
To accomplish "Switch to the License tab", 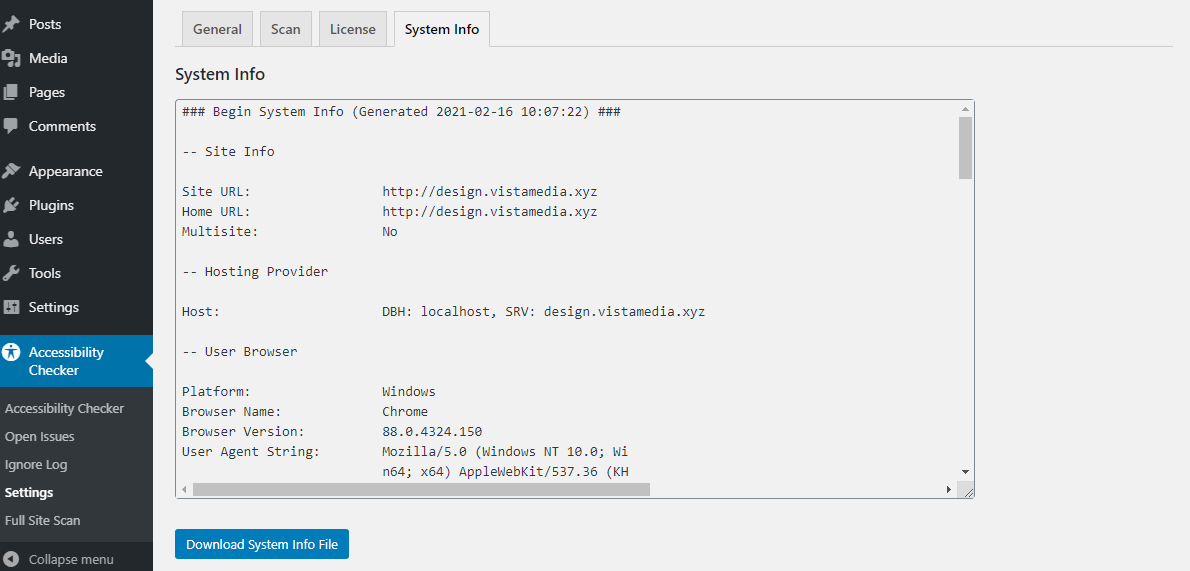I will [x=353, y=30].
